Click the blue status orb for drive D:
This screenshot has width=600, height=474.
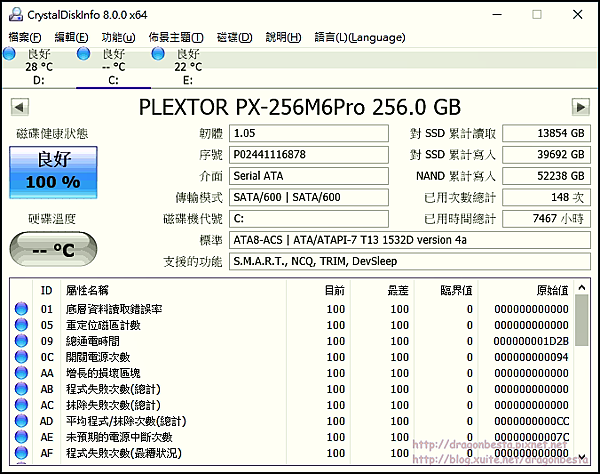(x=9, y=54)
